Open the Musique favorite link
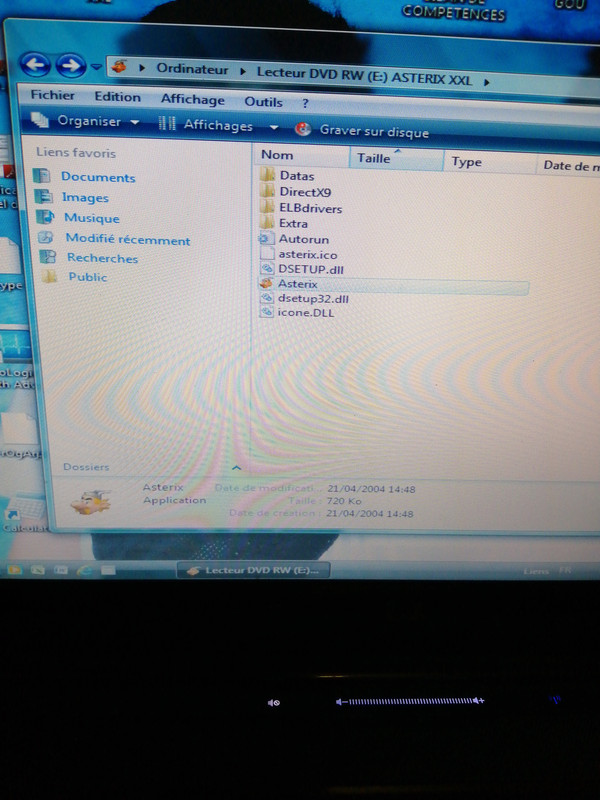Screen dimensions: 600x800 point(91,218)
